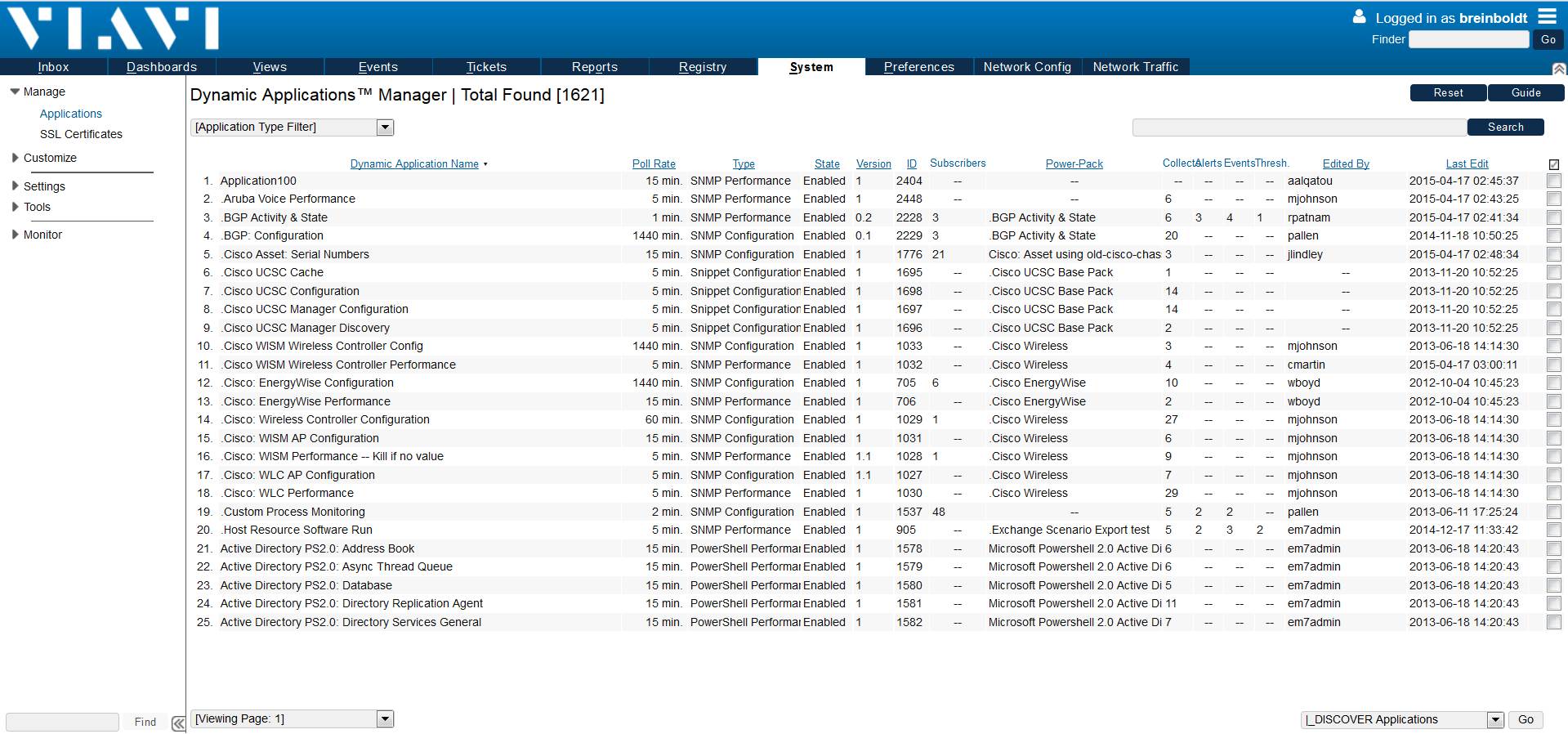1568x734 pixels.
Task: Click the user profile icon
Action: [1359, 16]
